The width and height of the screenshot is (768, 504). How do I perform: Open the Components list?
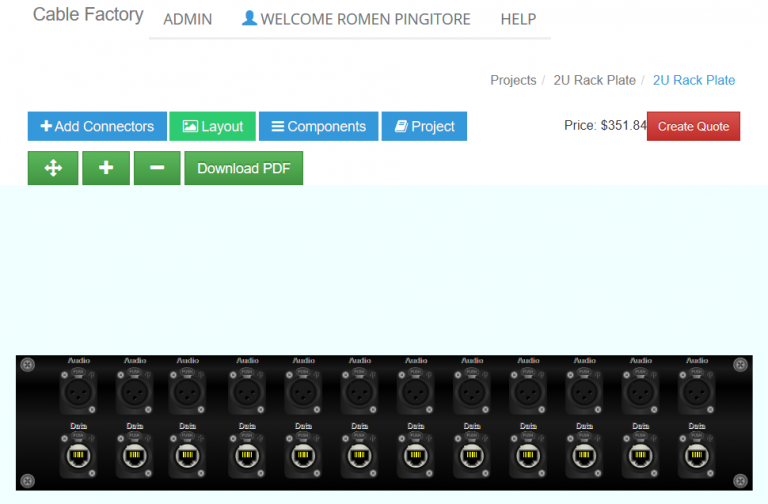click(x=318, y=126)
